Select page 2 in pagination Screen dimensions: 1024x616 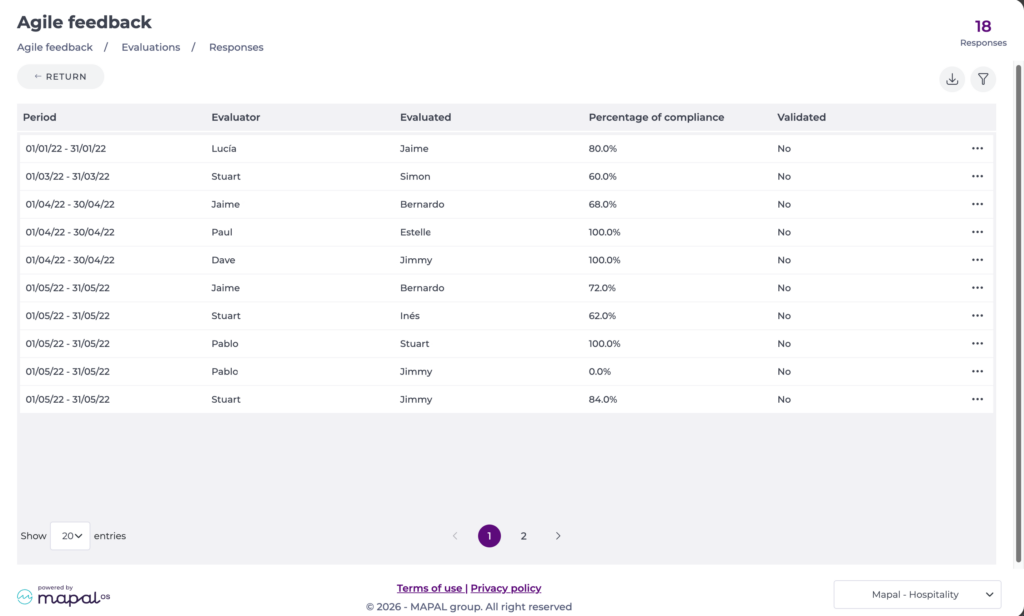pyautogui.click(x=523, y=536)
